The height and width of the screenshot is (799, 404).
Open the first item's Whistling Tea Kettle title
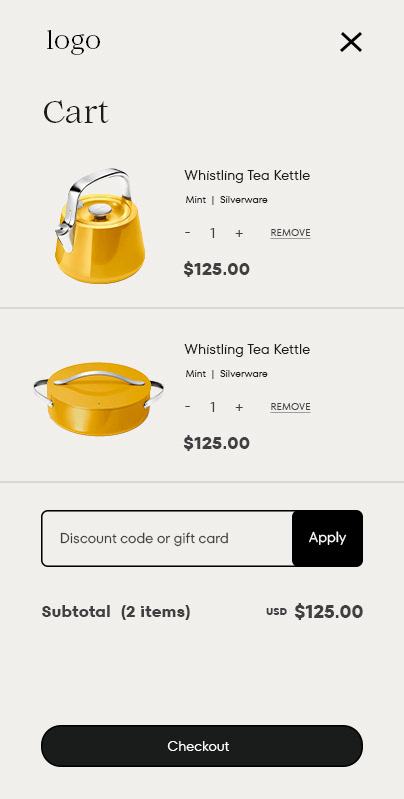247,176
